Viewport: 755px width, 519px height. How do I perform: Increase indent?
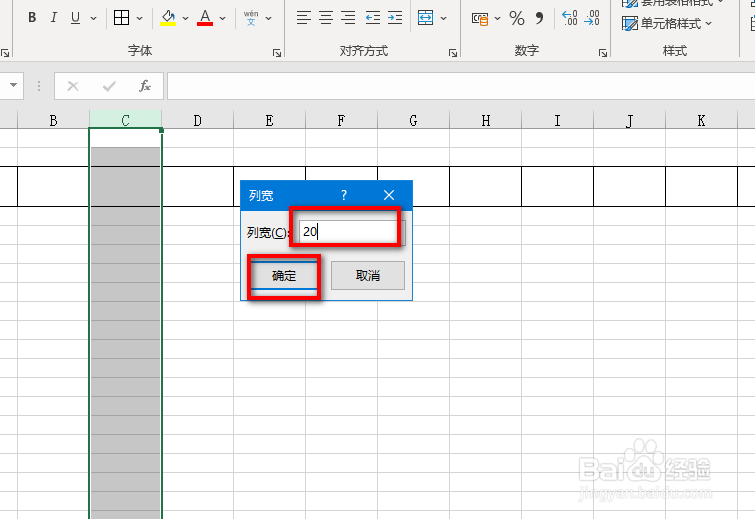coord(395,18)
